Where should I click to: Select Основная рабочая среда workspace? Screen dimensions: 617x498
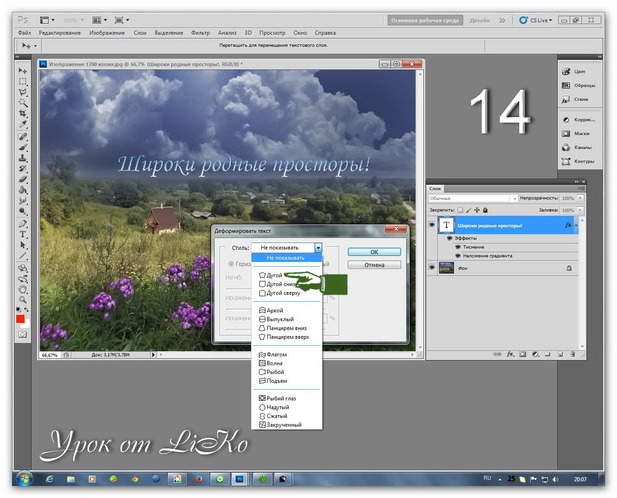pyautogui.click(x=425, y=20)
